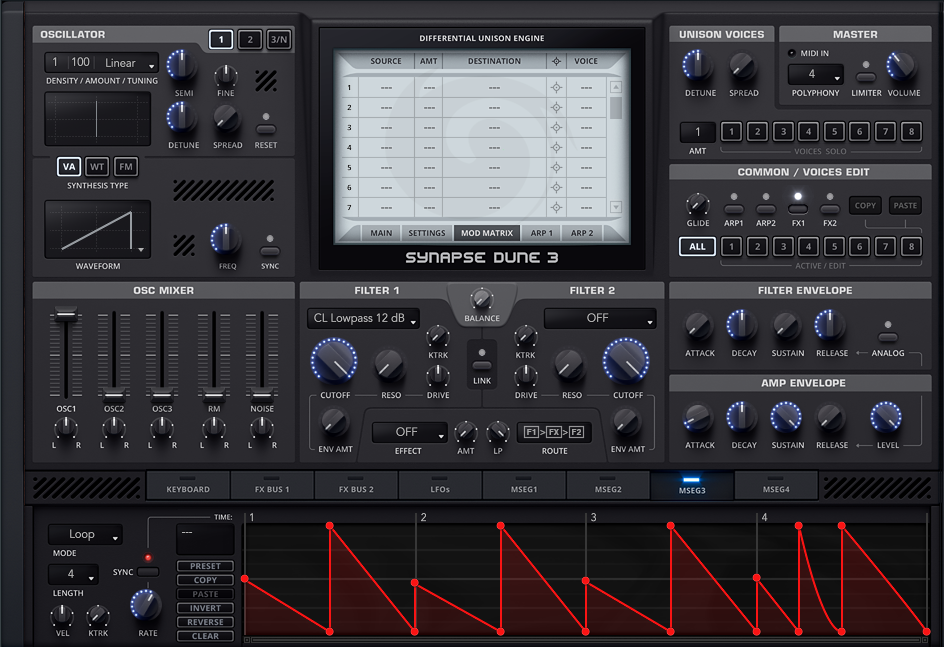Click the Amp Envelope LEVEL knob
The width and height of the screenshot is (944, 647).
click(886, 418)
